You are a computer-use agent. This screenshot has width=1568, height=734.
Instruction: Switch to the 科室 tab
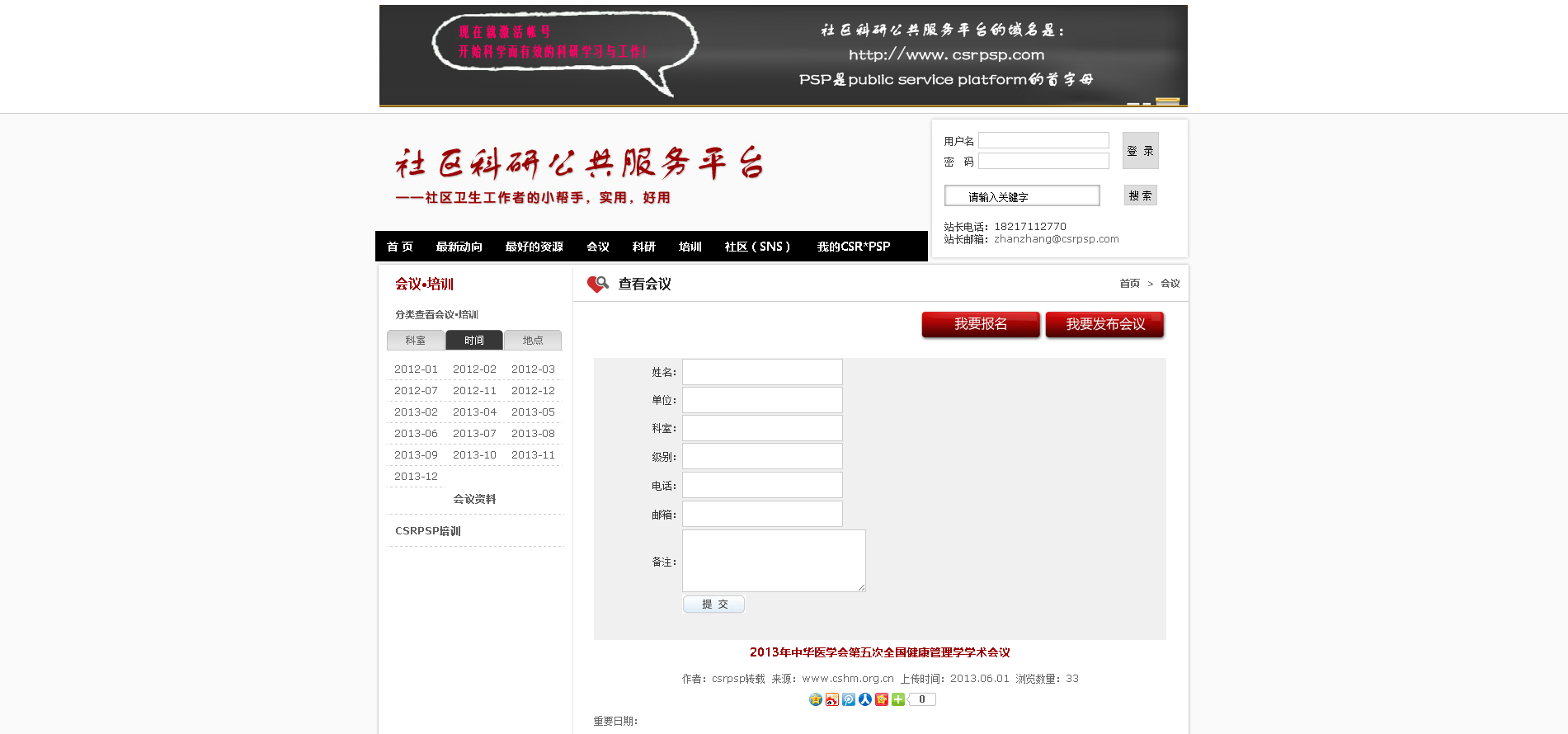(416, 341)
